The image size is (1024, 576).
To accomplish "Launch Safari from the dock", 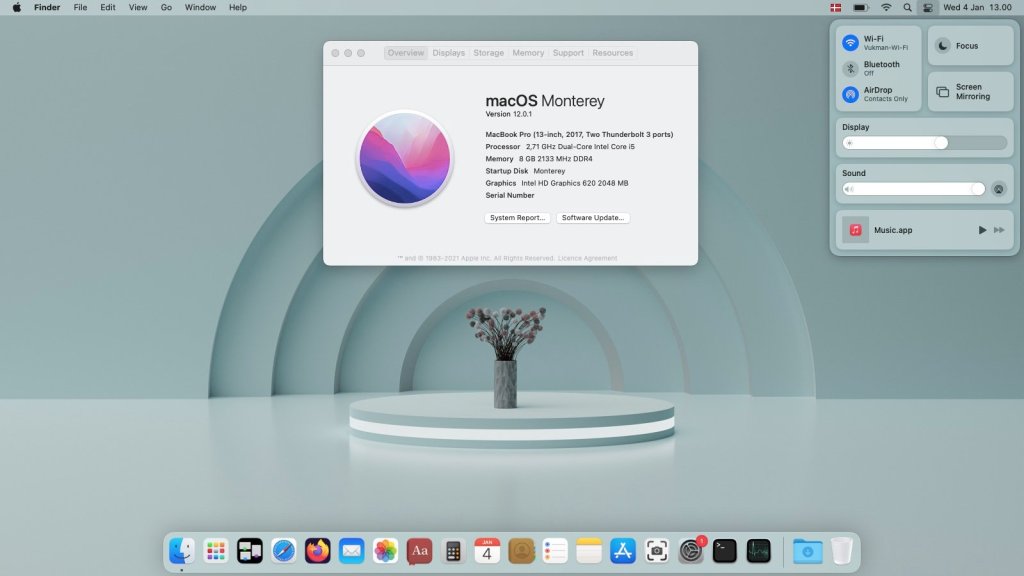I will pos(284,551).
